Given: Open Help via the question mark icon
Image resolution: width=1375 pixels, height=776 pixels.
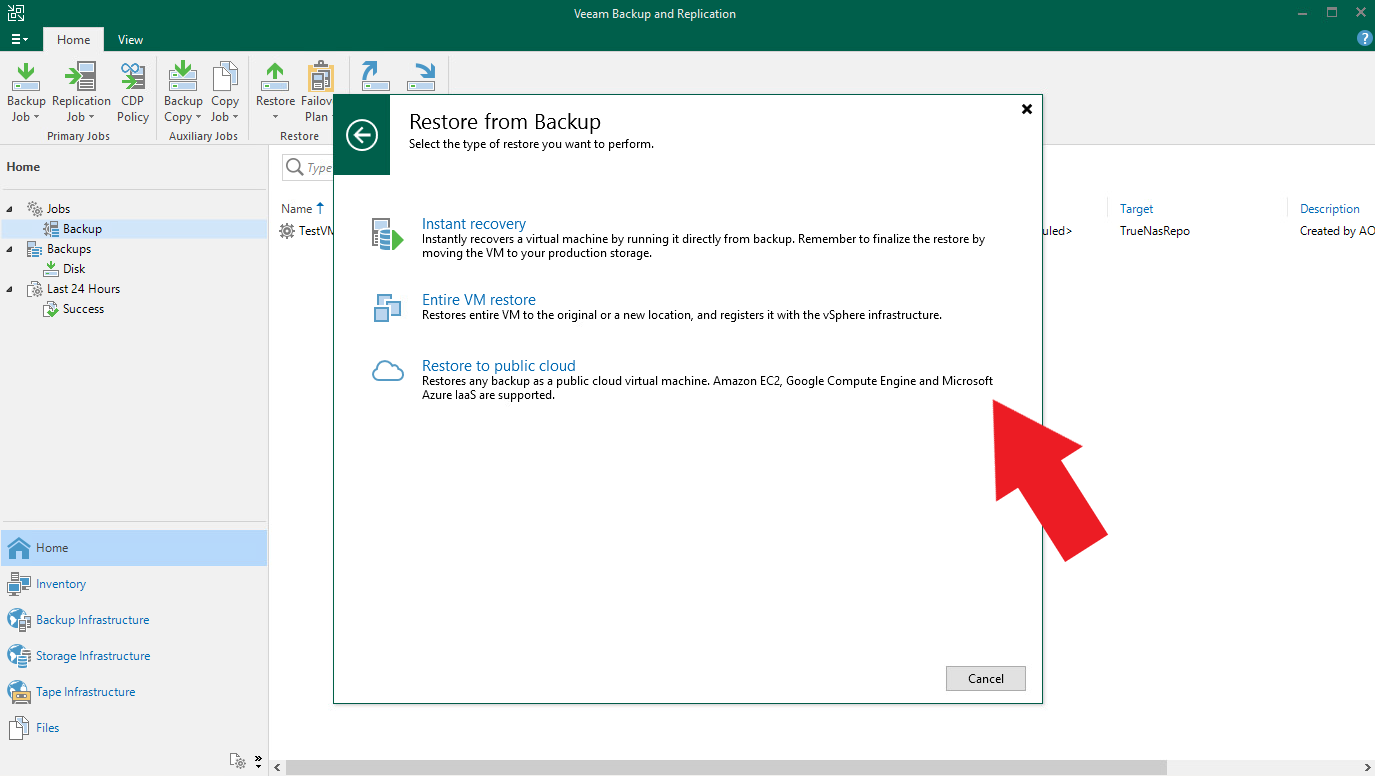Looking at the screenshot, I should [1364, 39].
